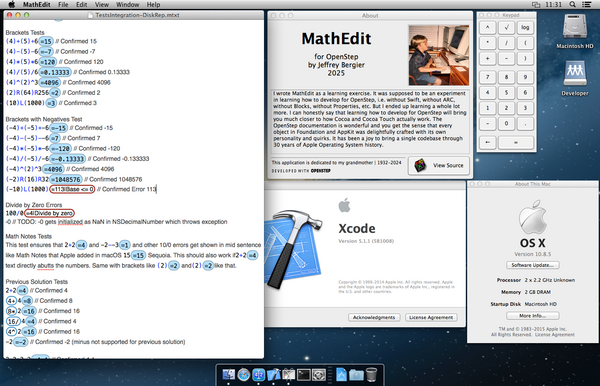Click the Xcode hammer icon in the Dock

274,375
